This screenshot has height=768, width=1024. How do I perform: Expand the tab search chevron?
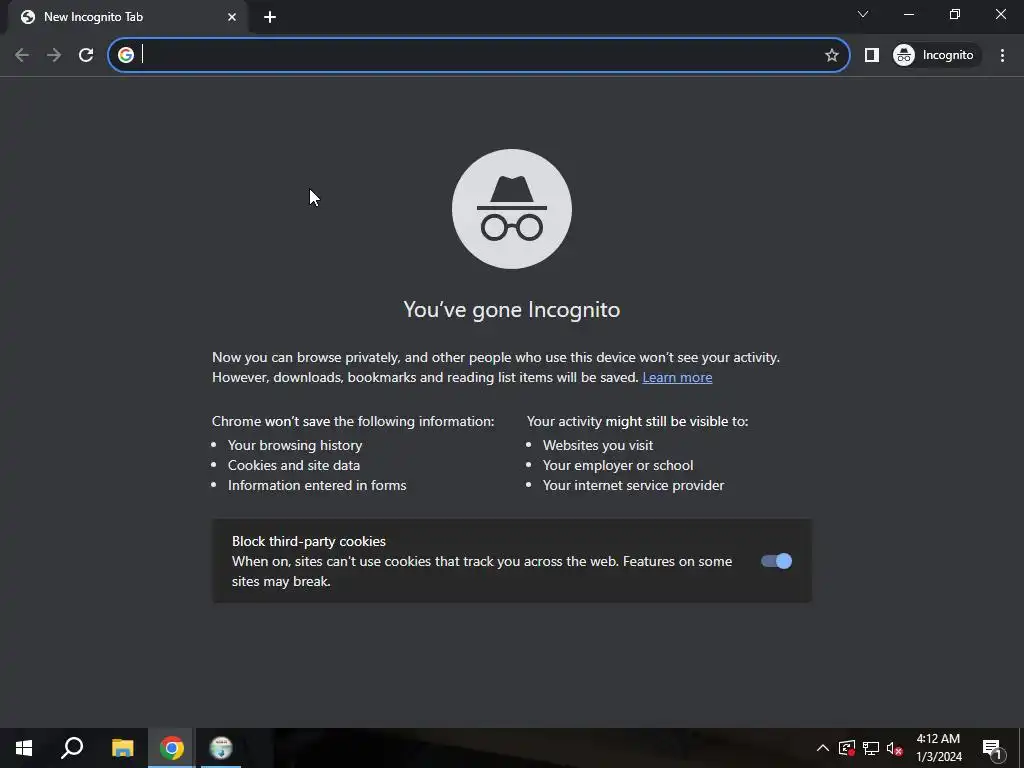[x=863, y=14]
